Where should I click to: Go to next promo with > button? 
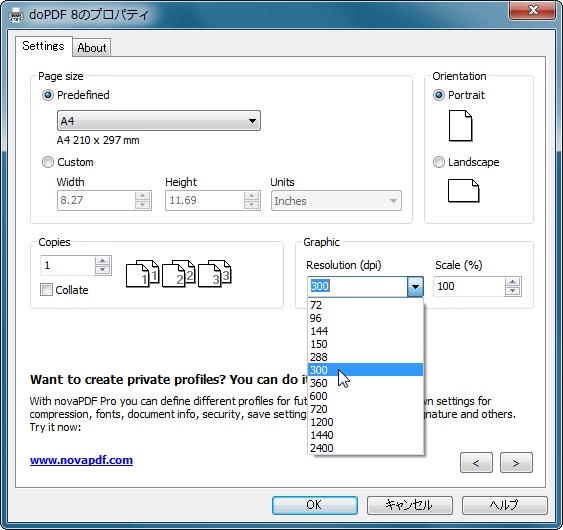point(516,462)
